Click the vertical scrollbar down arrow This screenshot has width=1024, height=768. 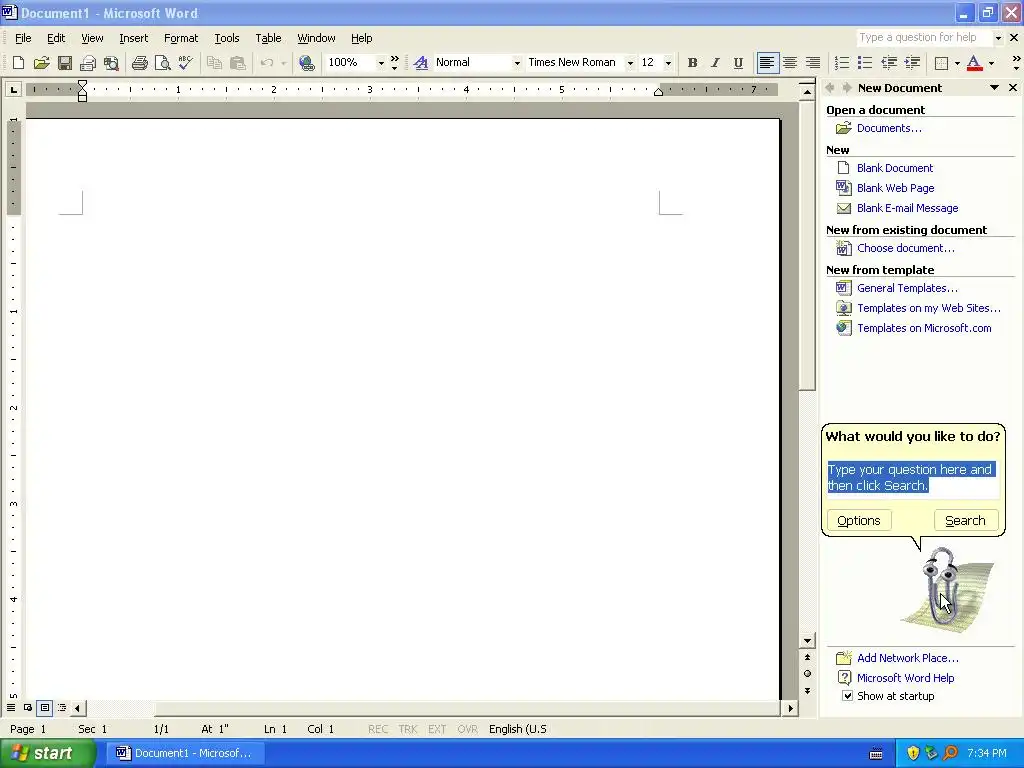point(807,641)
